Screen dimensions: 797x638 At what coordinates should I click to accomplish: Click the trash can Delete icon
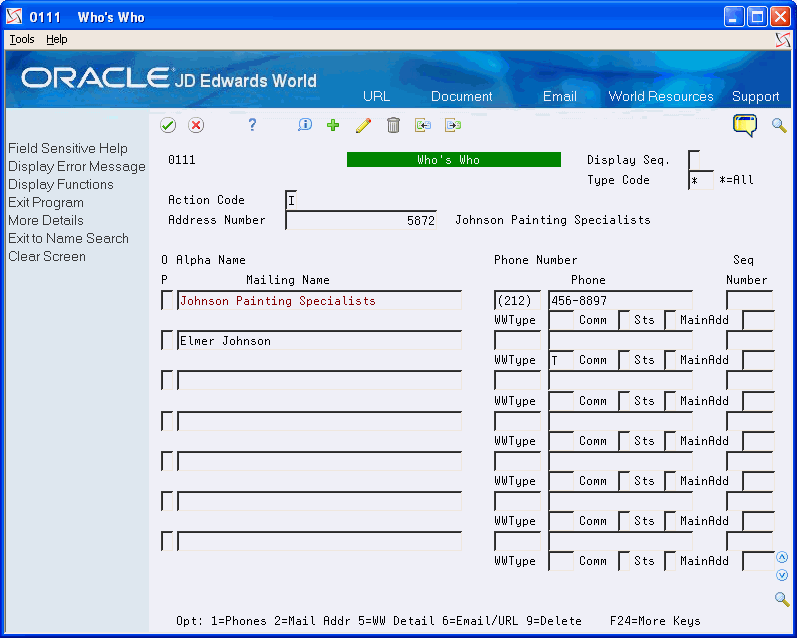pos(393,125)
